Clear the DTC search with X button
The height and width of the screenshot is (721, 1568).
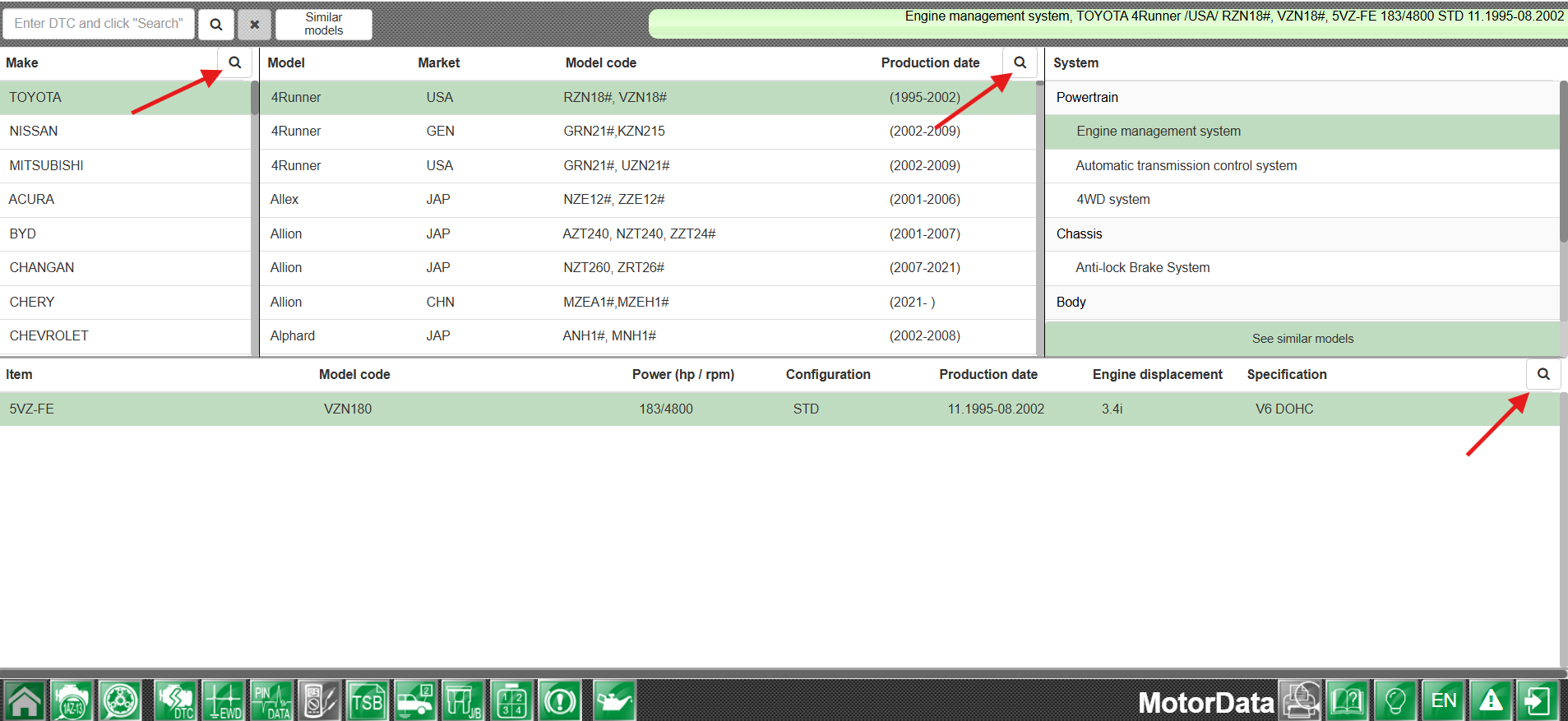click(x=255, y=25)
